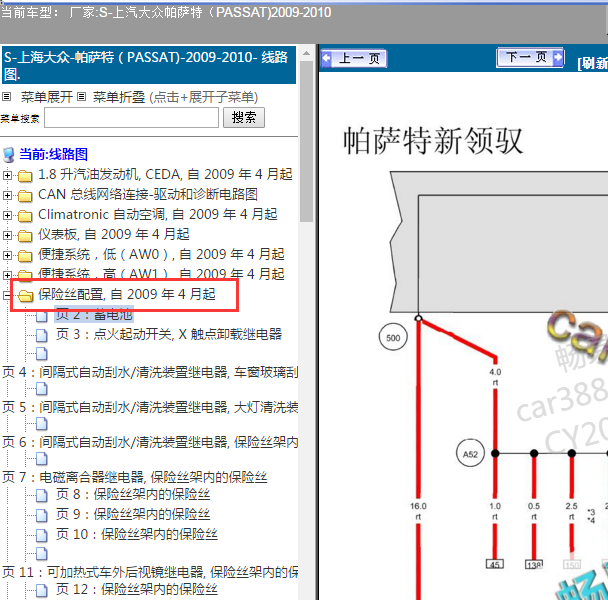608x600 pixels.
Task: Open 页 10：保险丝架内的保险丝
Action: point(136,534)
